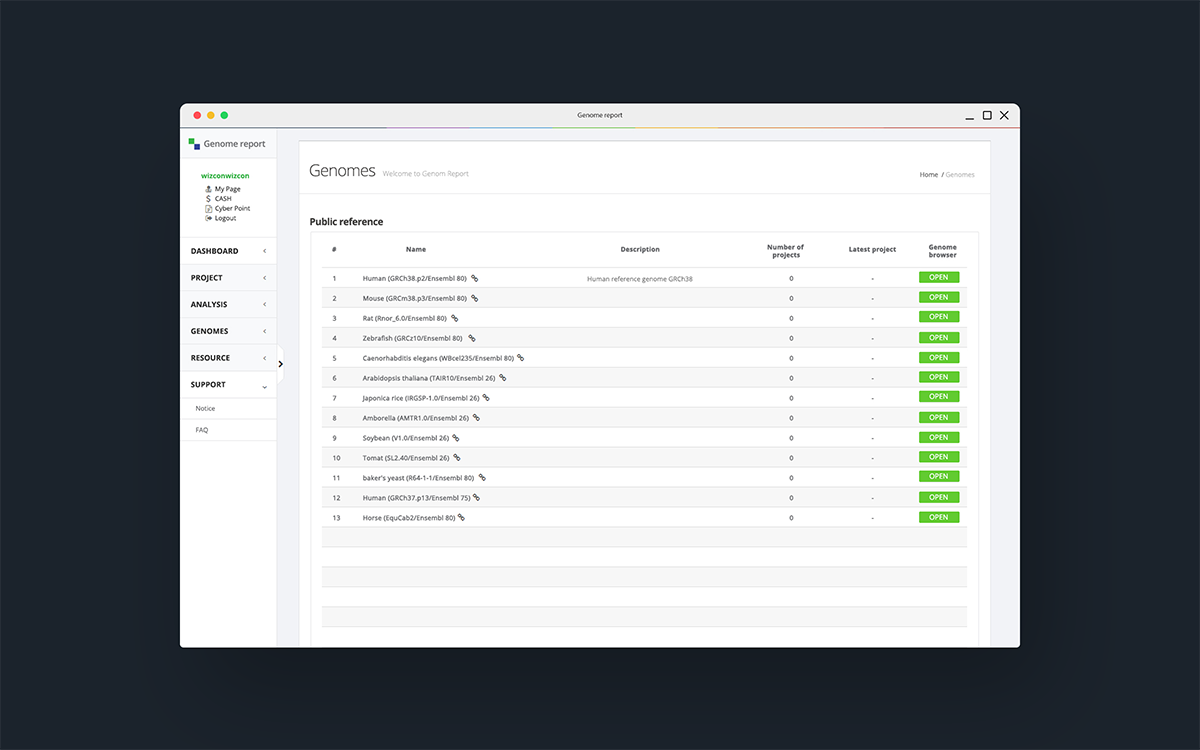The image size is (1200, 750).
Task: Open the RESOURCE sidebar section
Action: click(x=228, y=358)
